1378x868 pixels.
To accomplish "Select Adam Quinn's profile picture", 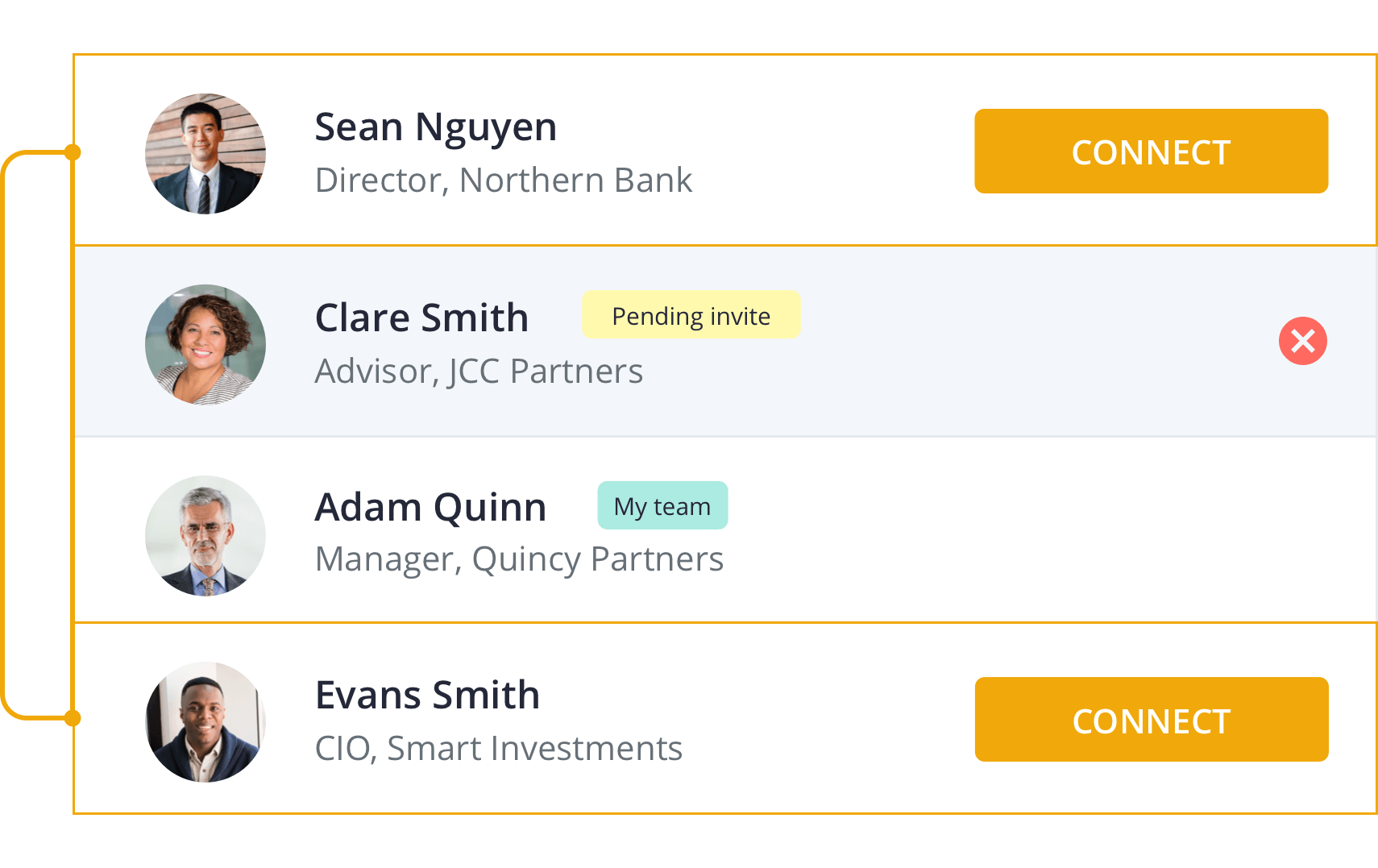I will [x=205, y=535].
